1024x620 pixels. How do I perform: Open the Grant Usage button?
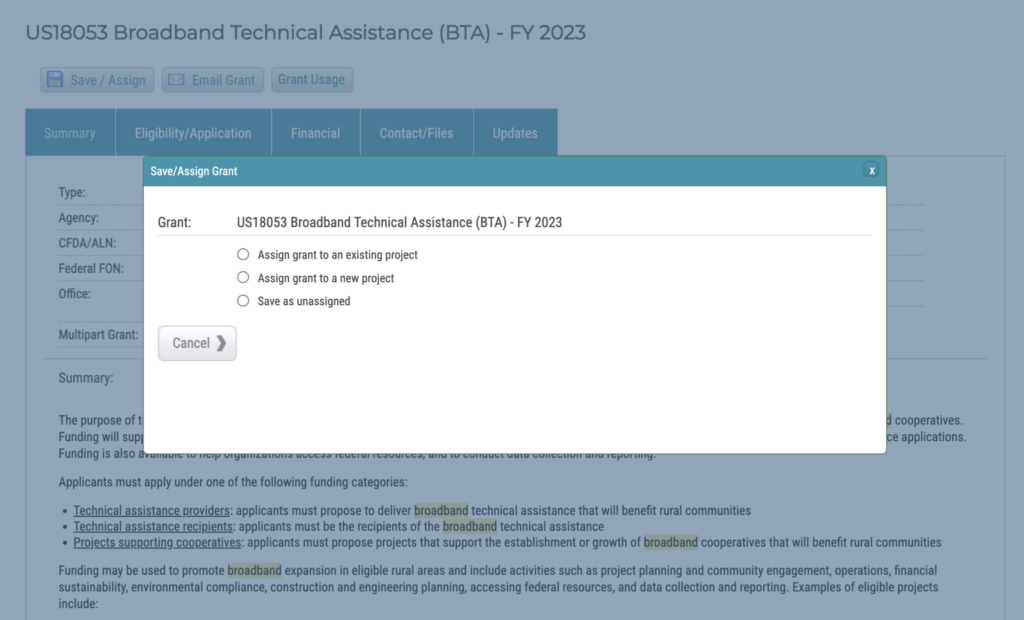pyautogui.click(x=311, y=80)
